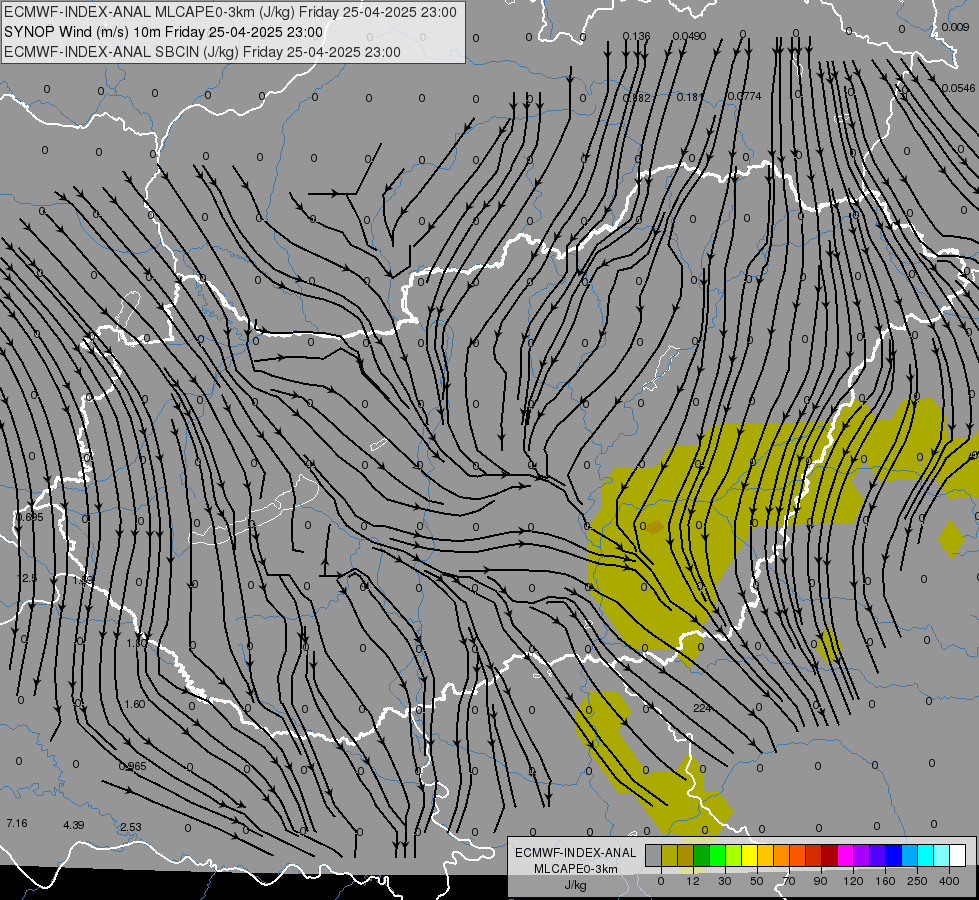Select the map value 0.181
979x900 pixels.
click(690, 97)
